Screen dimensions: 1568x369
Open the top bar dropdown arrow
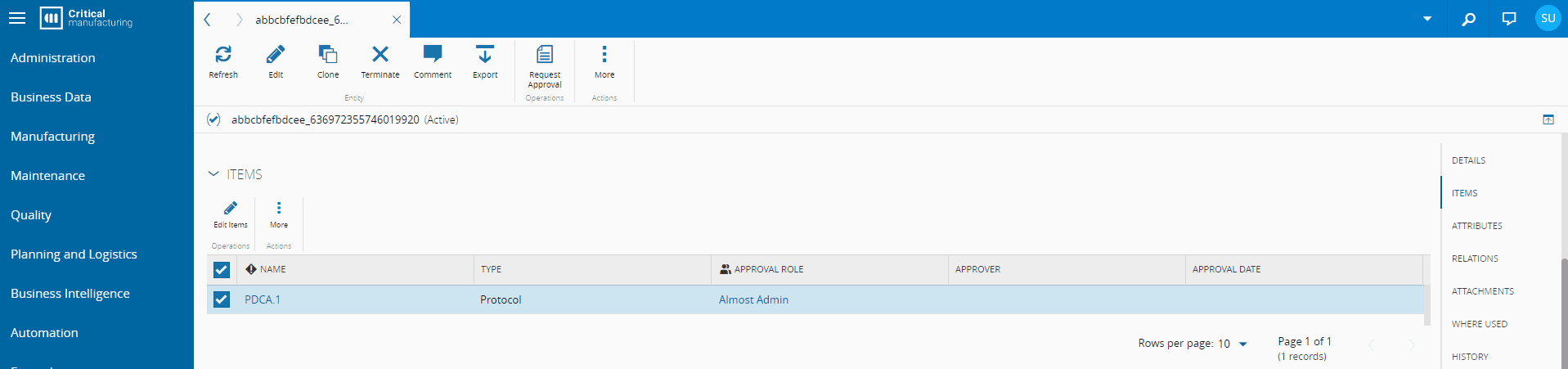pos(1427,19)
